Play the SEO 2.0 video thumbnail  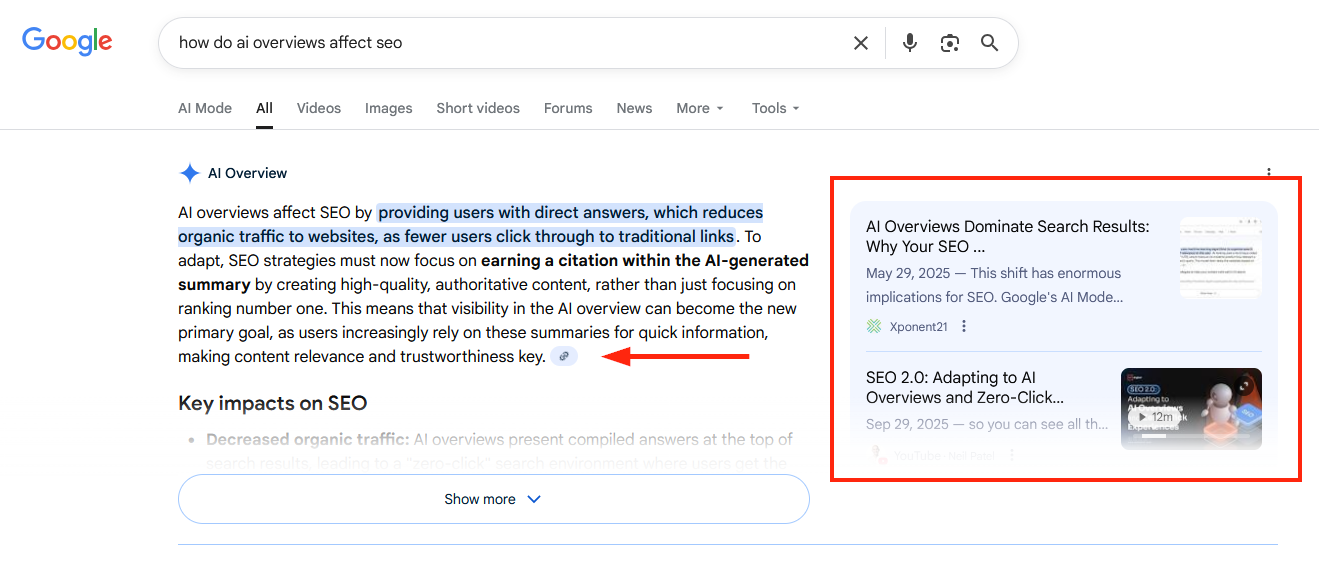[1190, 409]
